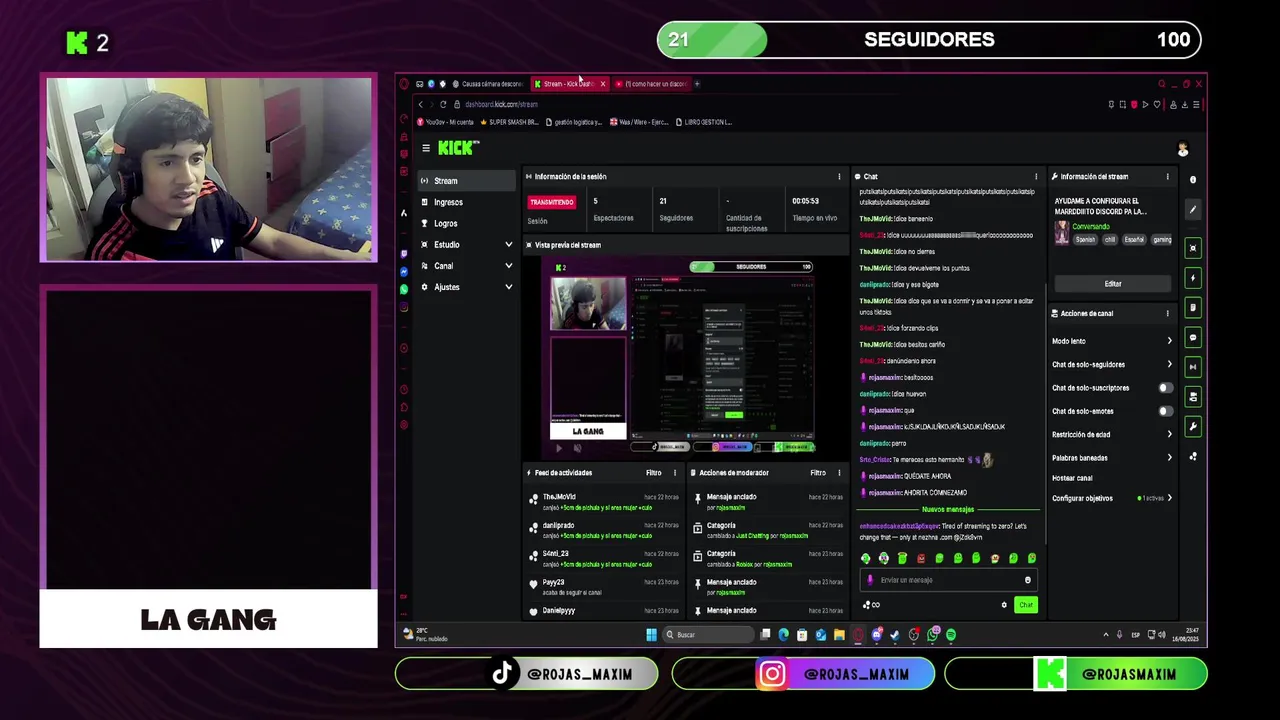Open Palabras baneadas arrow

tap(1169, 458)
